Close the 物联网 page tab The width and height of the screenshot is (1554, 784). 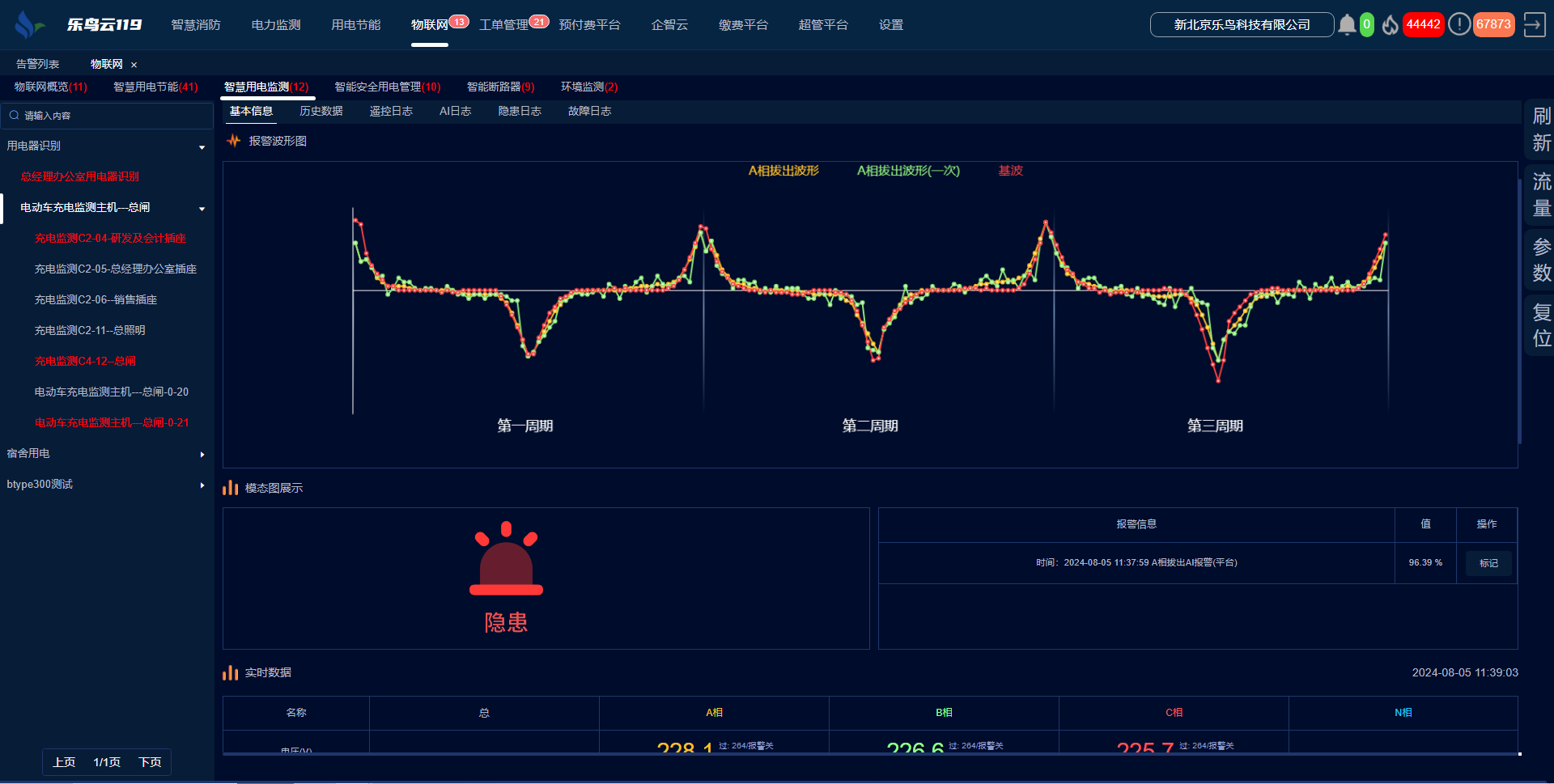(x=134, y=65)
